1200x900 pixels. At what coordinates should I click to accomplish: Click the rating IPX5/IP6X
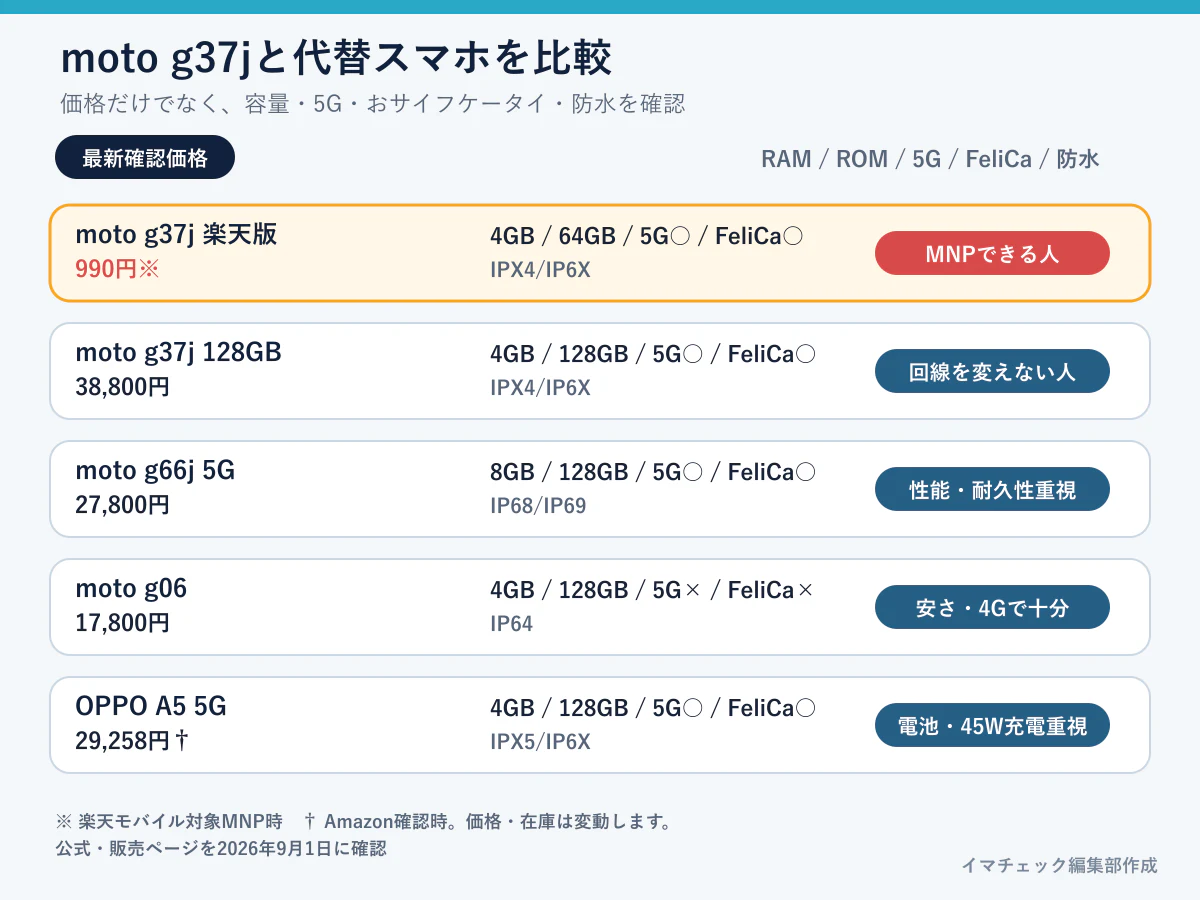pyautogui.click(x=540, y=742)
